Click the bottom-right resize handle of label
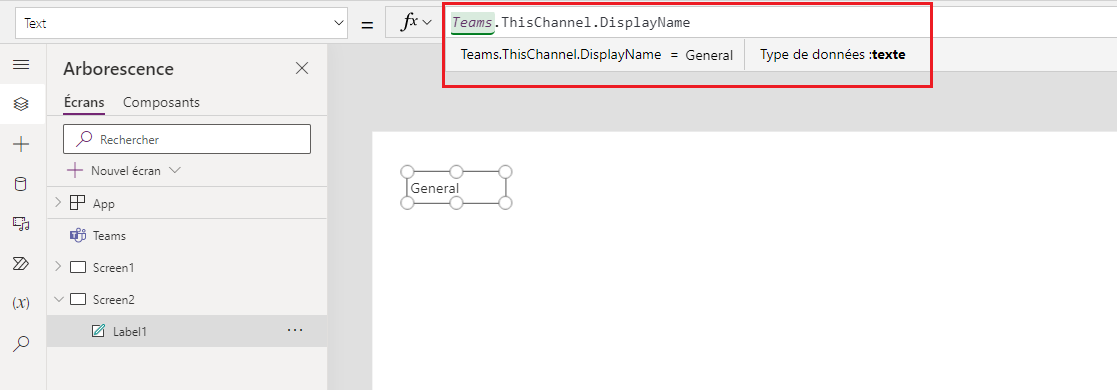This screenshot has height=390, width=1117. pos(505,203)
